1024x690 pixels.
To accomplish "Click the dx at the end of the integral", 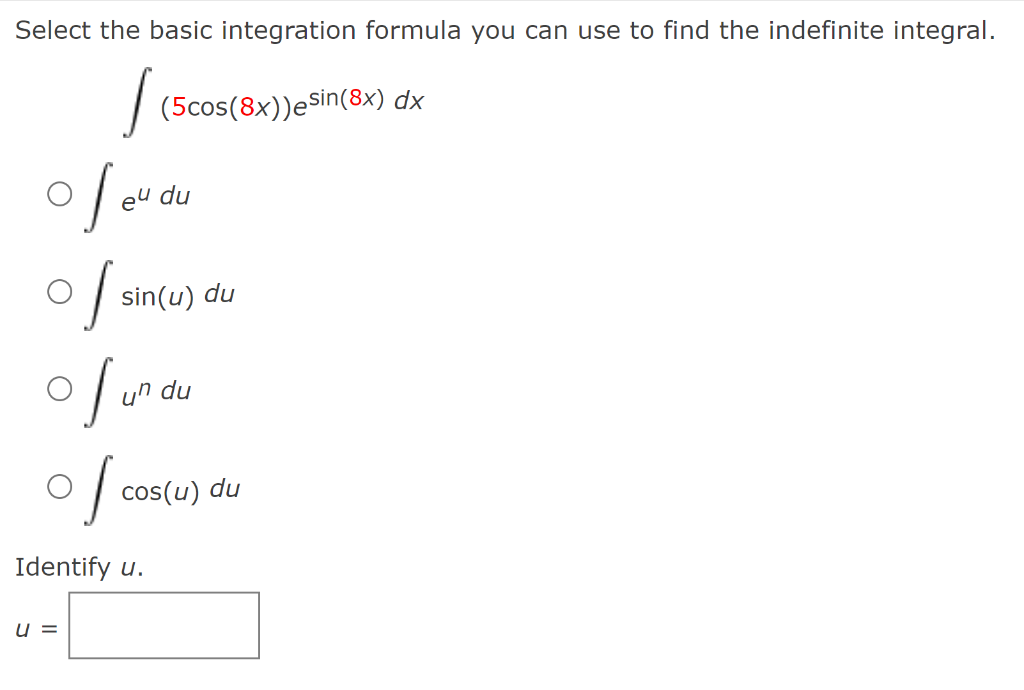I will [x=410, y=99].
